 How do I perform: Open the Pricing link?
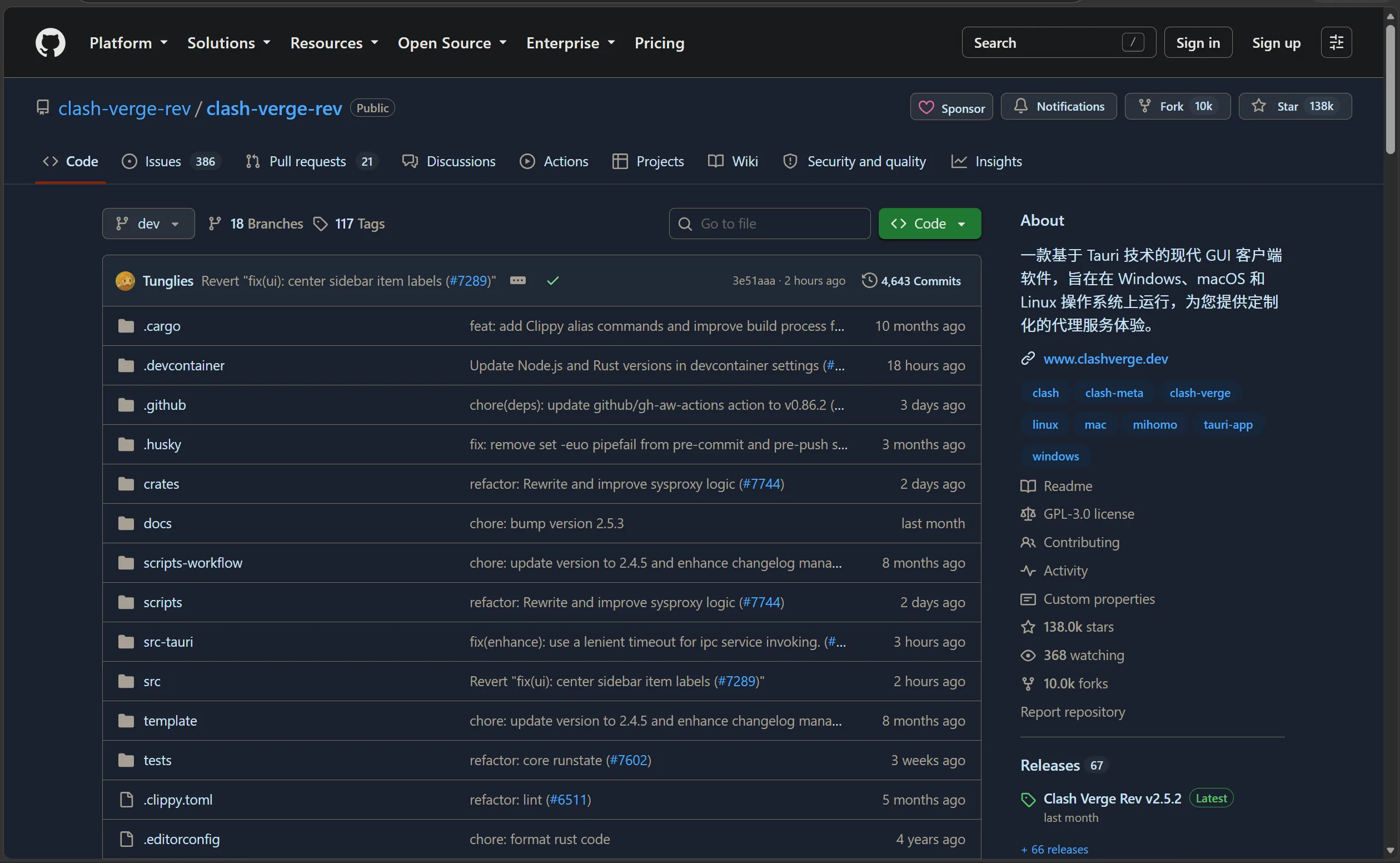[660, 43]
